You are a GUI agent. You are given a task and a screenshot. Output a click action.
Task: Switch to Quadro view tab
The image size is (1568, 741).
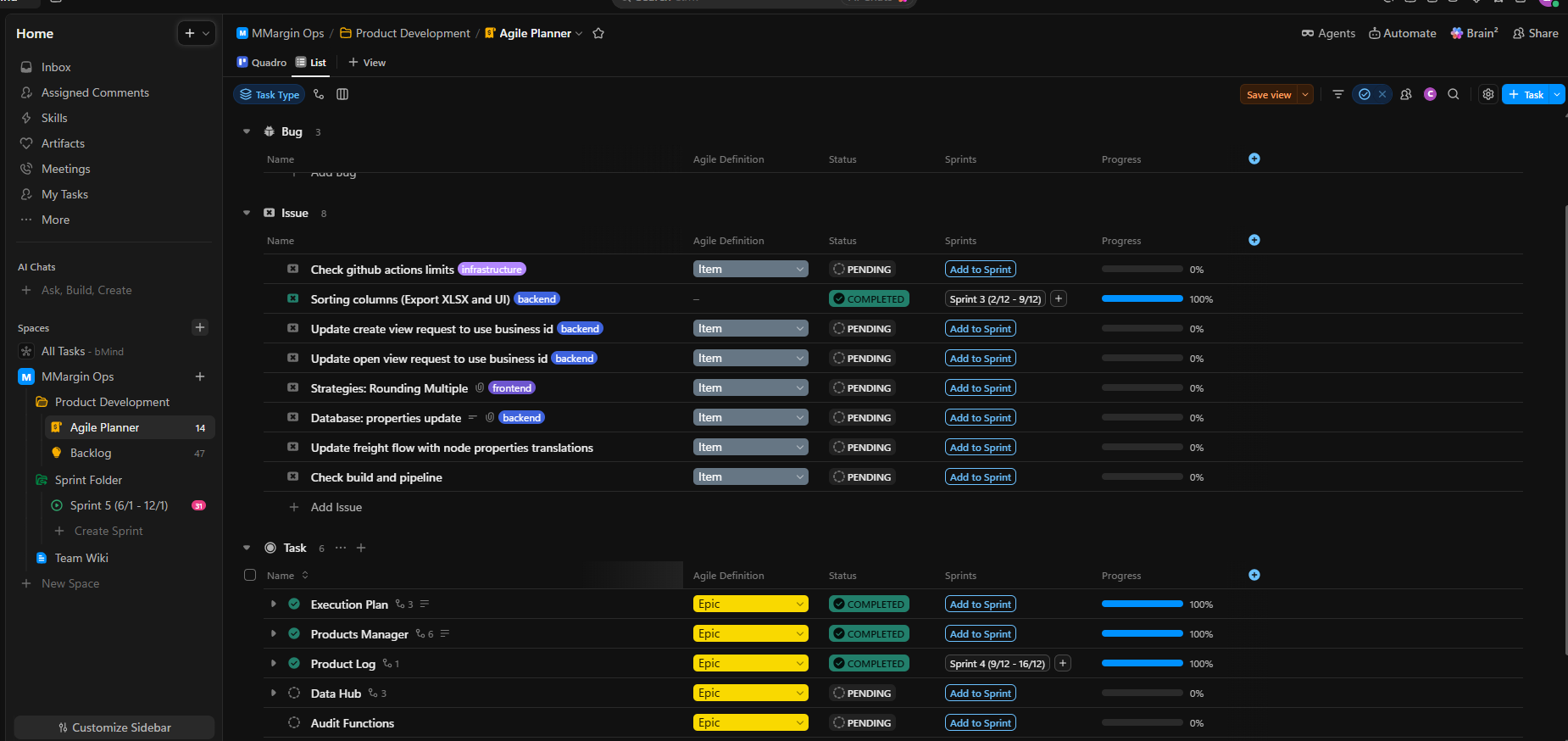pos(262,62)
